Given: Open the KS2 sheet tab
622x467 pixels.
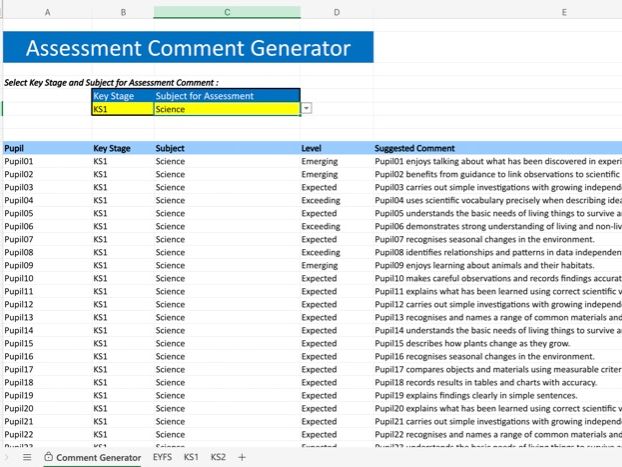Looking at the screenshot, I should coord(218,457).
